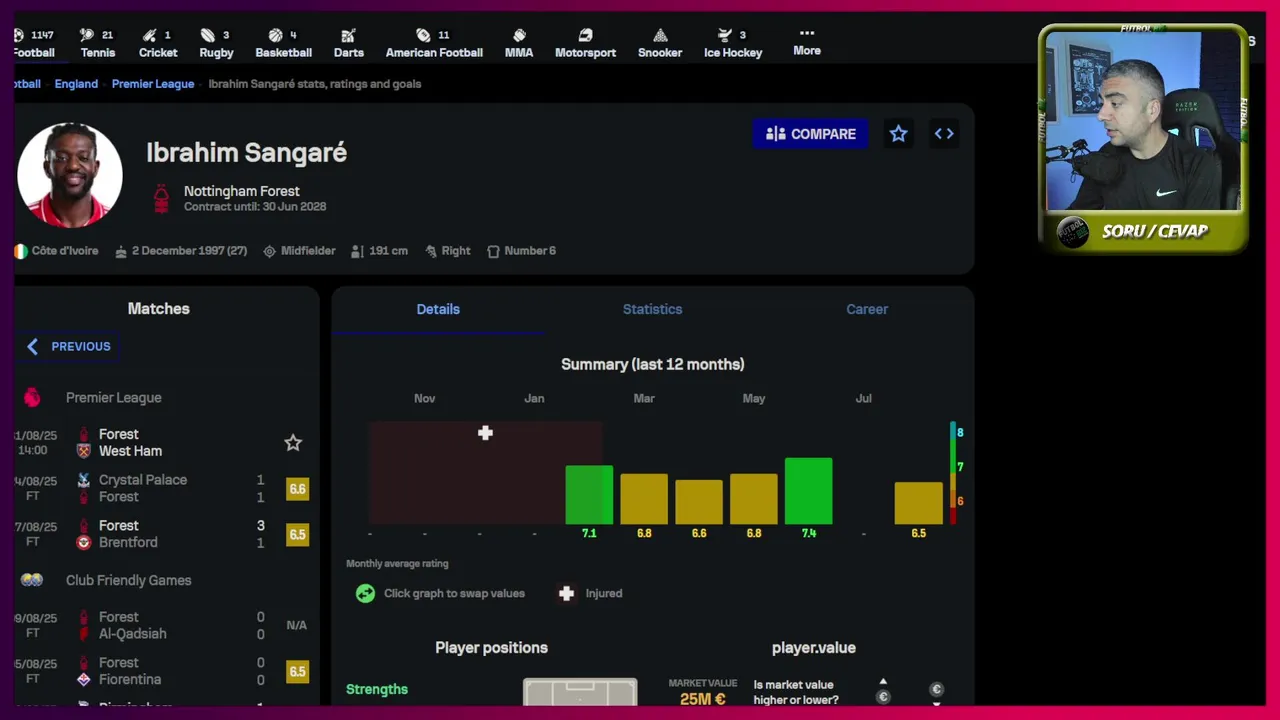Click 6.5 rating for Fiorentina match
Image resolution: width=1280 pixels, height=720 pixels.
click(297, 671)
